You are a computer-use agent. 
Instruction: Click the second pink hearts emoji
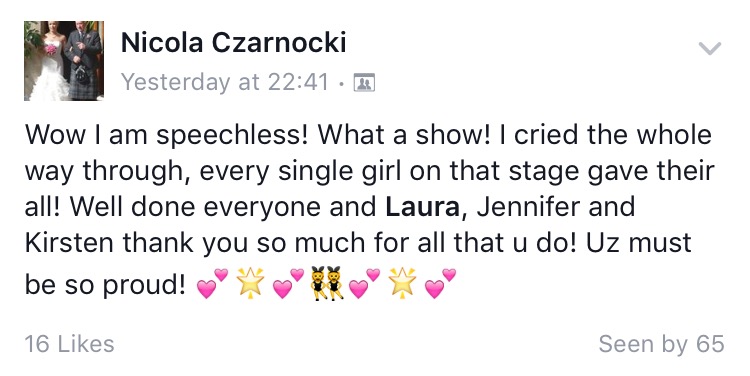[289, 283]
